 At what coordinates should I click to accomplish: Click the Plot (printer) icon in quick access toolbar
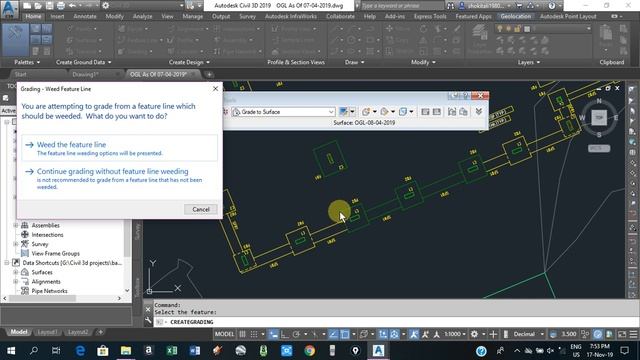[x=61, y=6]
